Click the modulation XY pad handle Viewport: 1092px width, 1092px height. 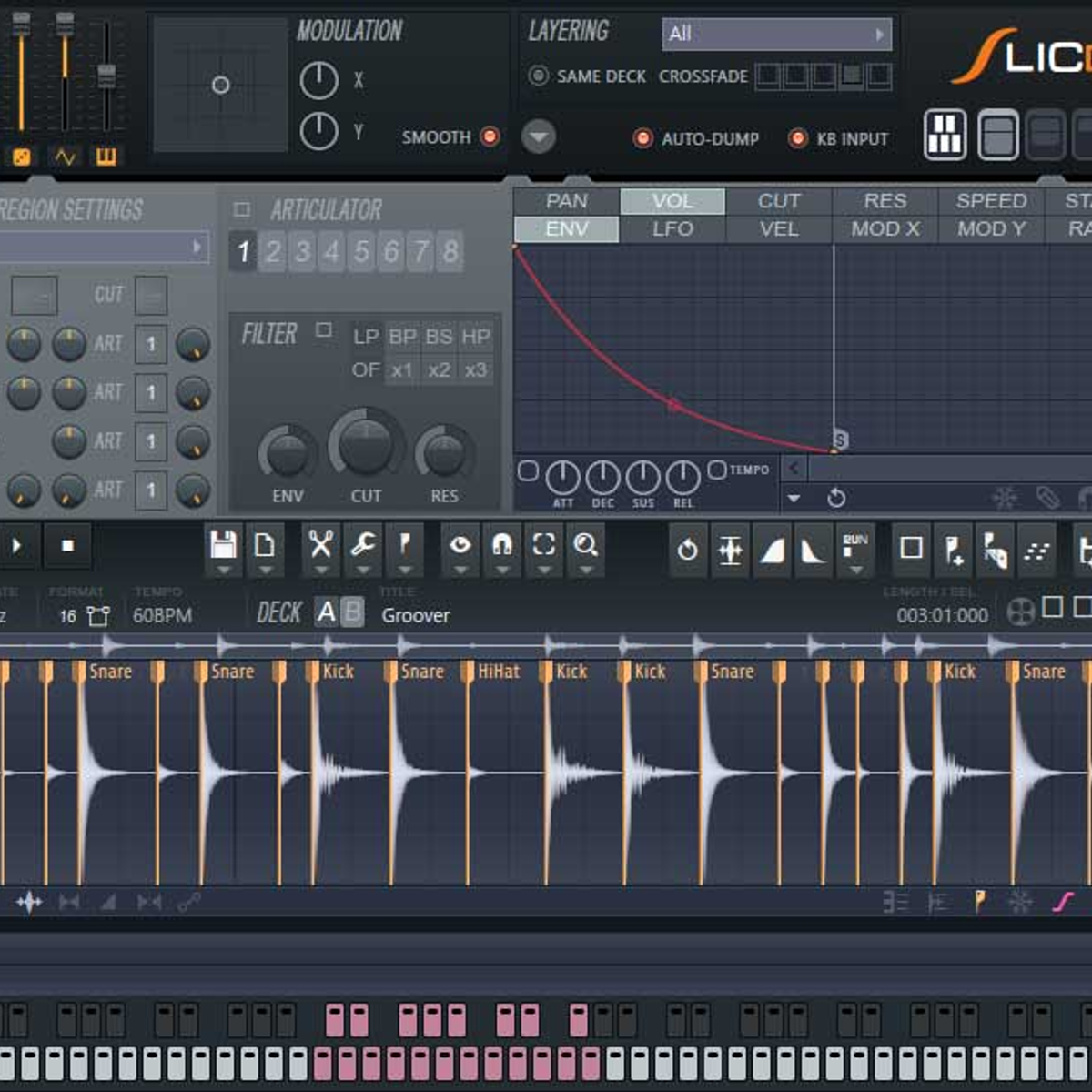(220, 85)
